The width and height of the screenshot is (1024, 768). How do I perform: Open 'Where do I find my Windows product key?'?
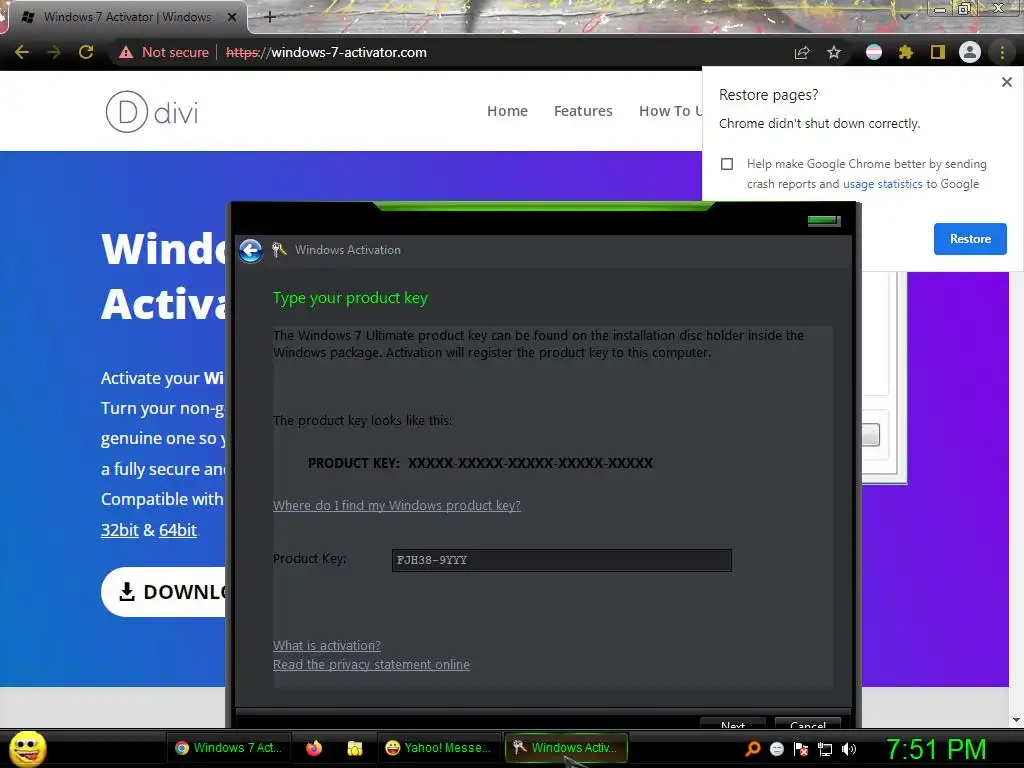point(396,505)
